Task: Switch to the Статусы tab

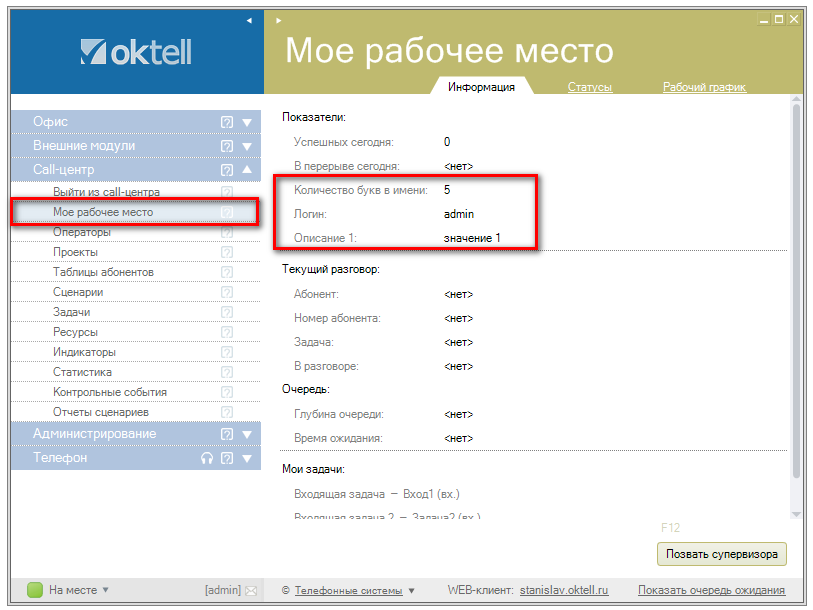Action: pos(589,87)
